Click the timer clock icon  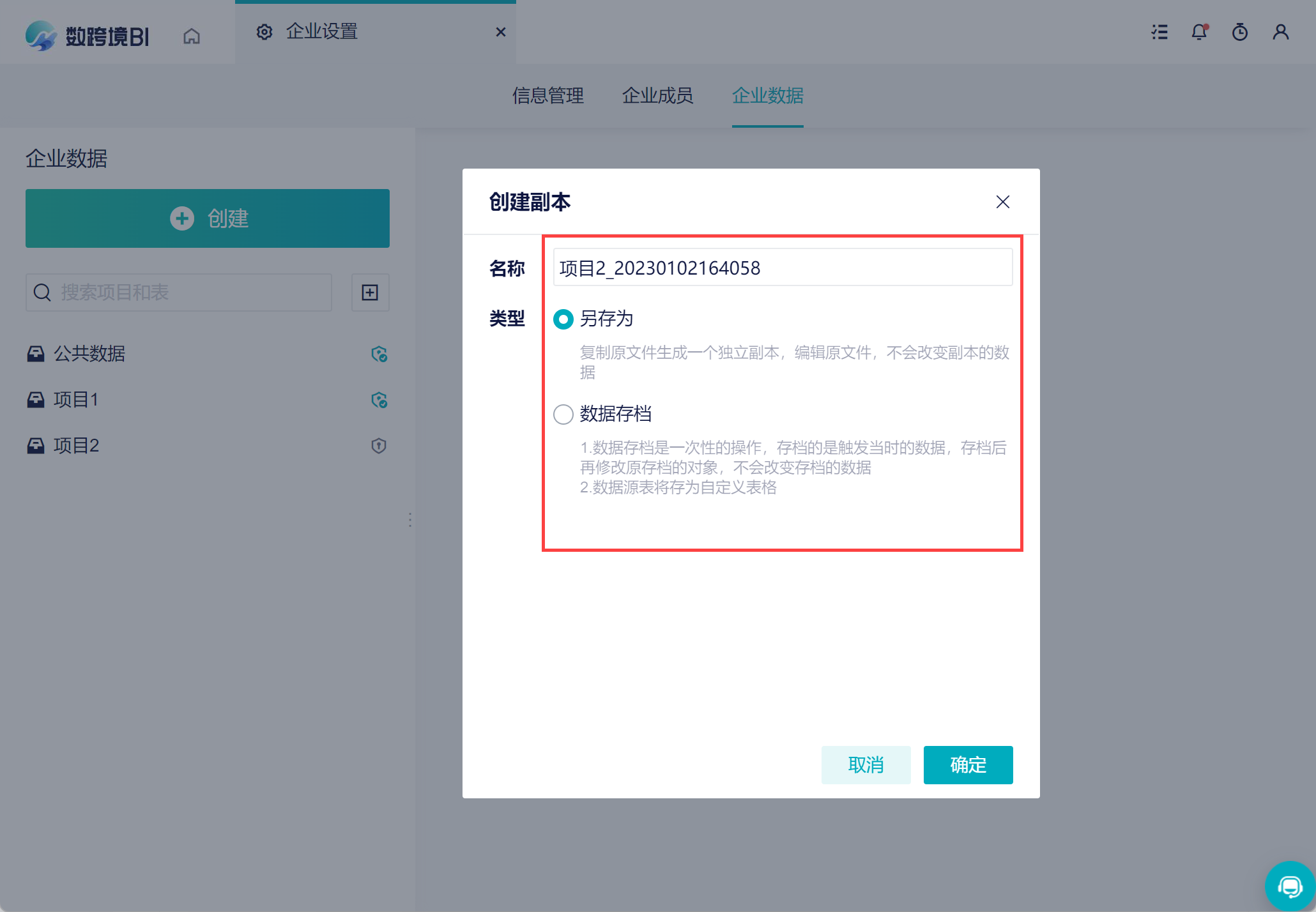point(1239,32)
